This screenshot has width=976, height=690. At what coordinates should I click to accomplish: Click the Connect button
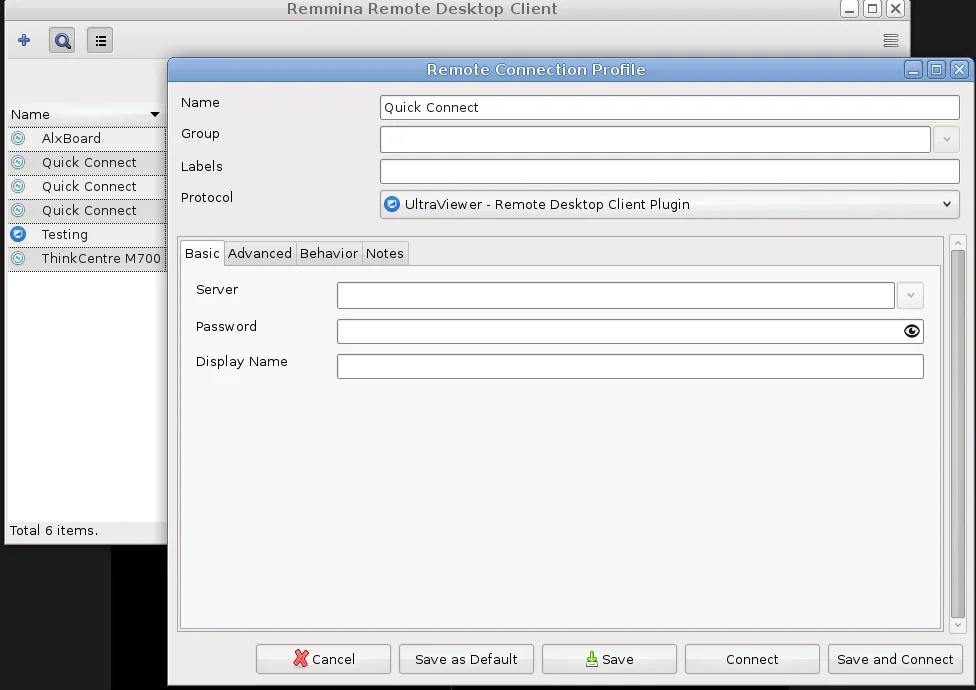[x=752, y=659]
